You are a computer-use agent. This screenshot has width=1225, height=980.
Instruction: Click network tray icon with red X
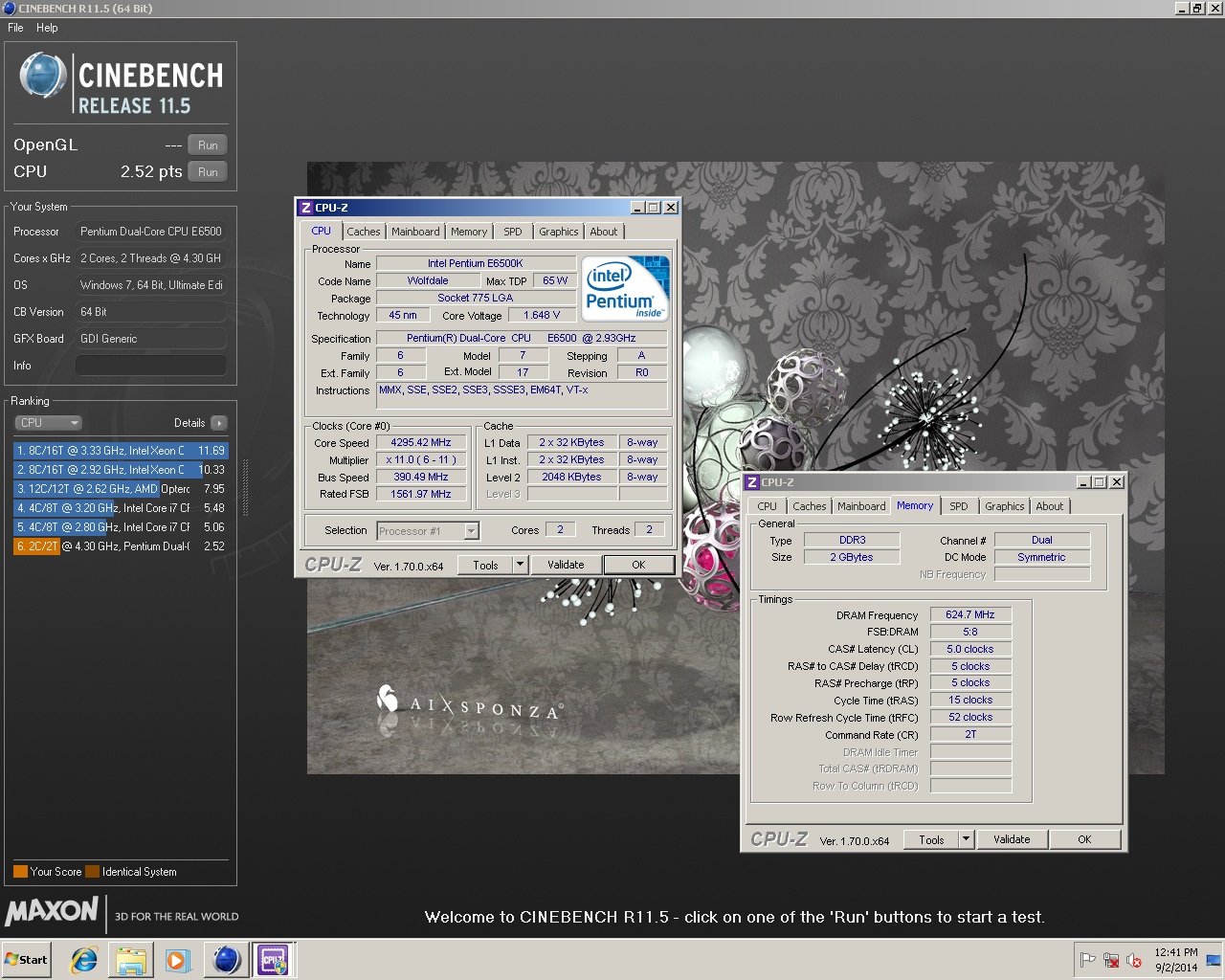click(1111, 960)
